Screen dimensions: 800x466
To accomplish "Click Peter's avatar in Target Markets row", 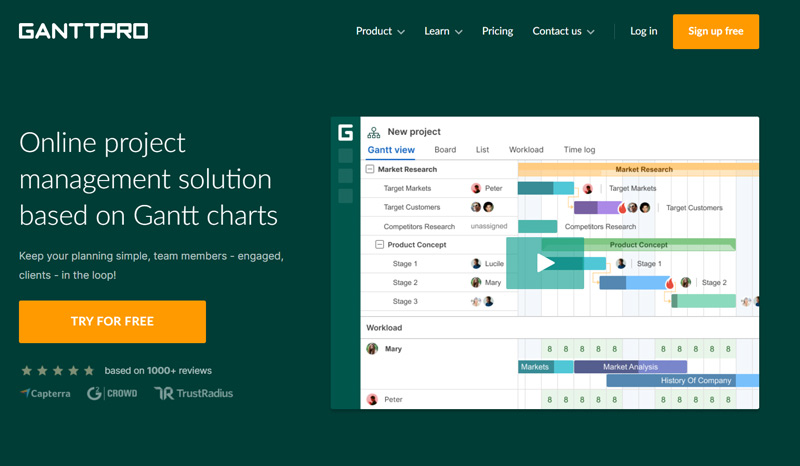I will (x=476, y=188).
